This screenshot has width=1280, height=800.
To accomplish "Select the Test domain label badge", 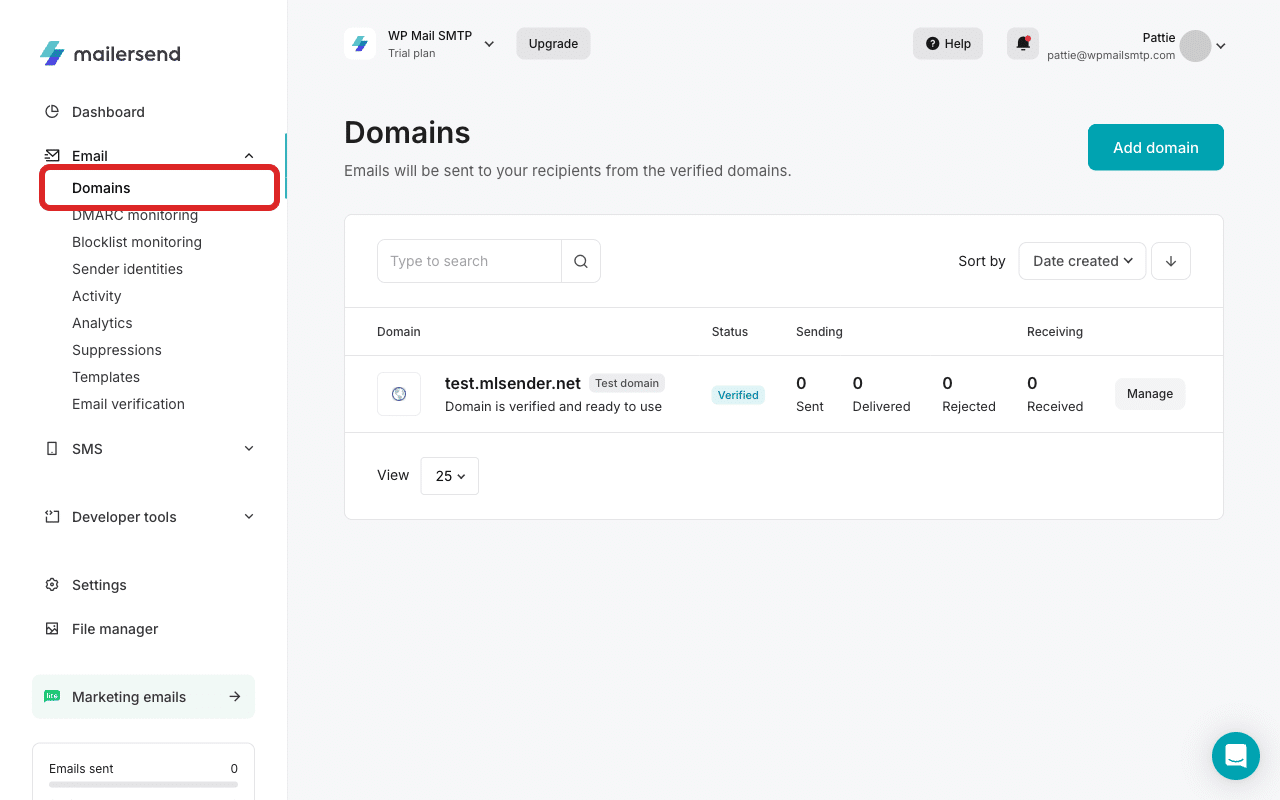I will [627, 383].
